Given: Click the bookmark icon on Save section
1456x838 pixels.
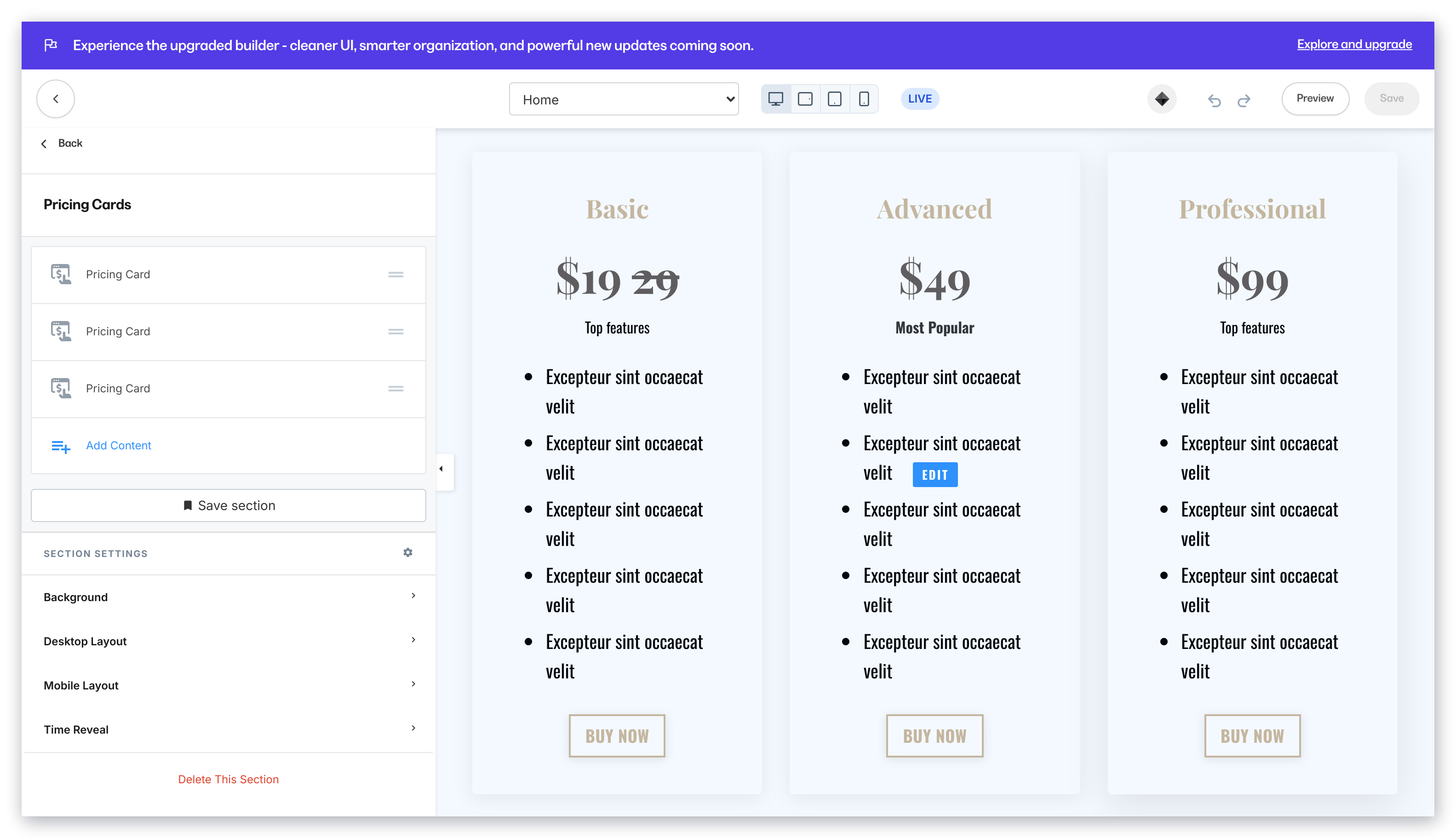Looking at the screenshot, I should click(188, 505).
